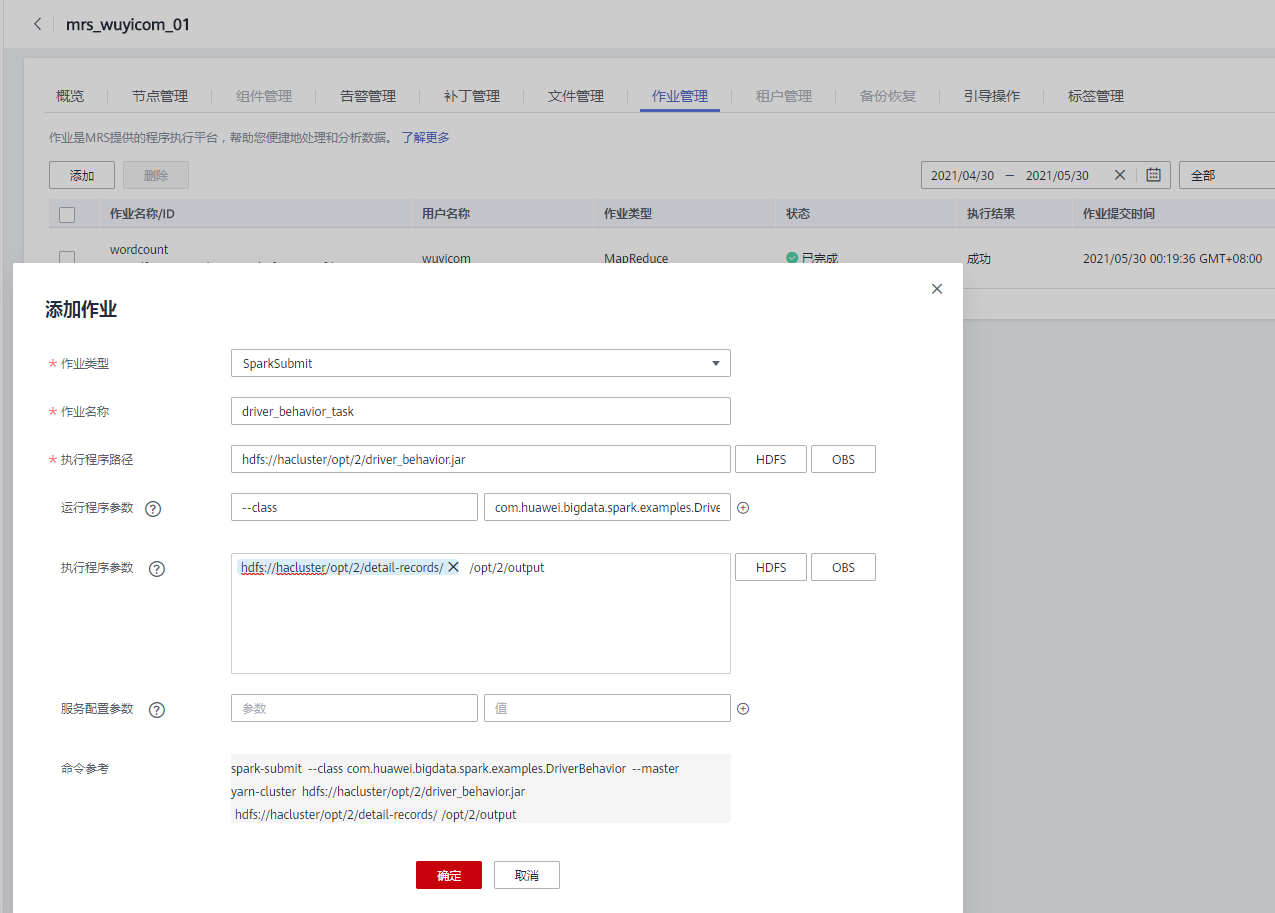Click the 2021/05/30 end date

pyautogui.click(x=1057, y=175)
